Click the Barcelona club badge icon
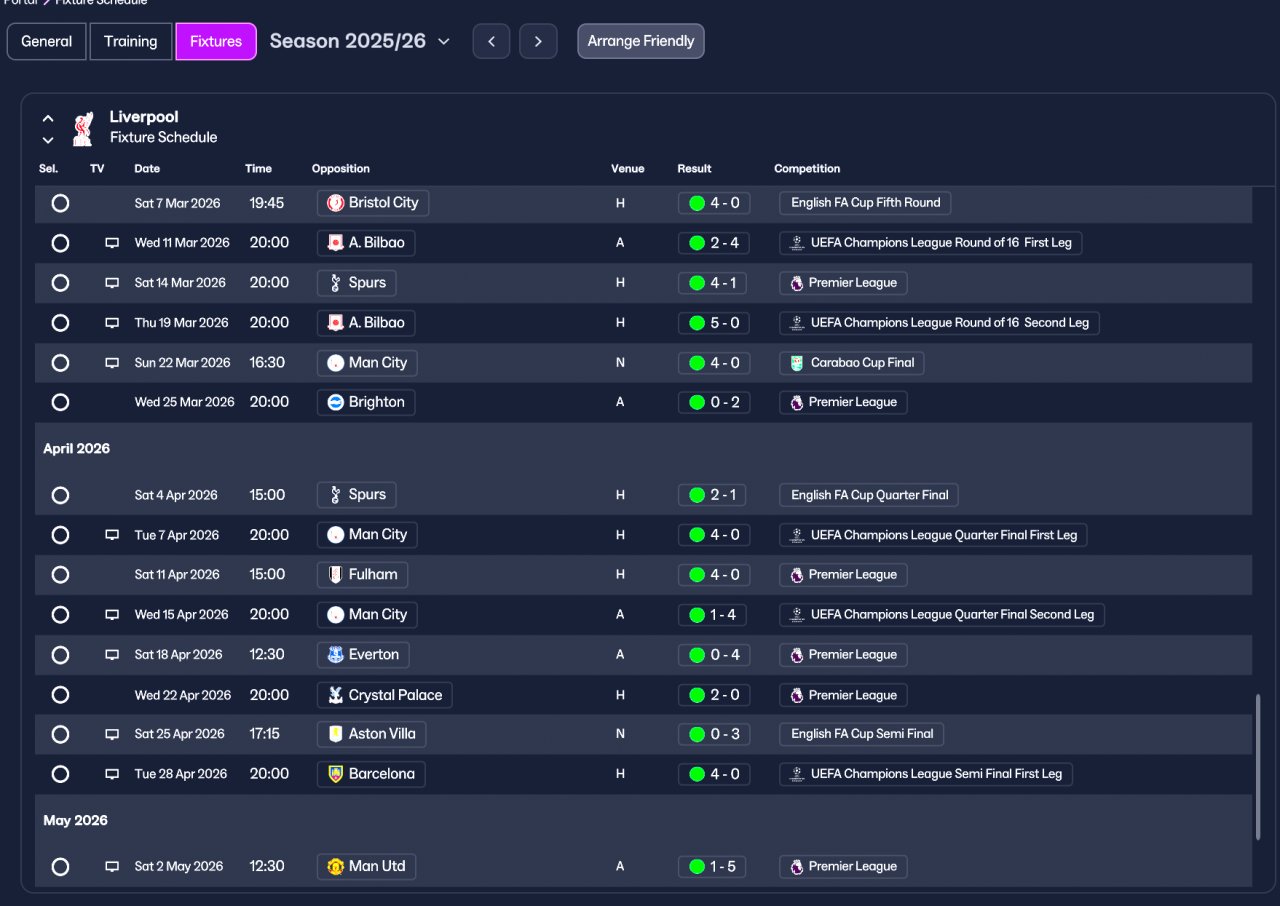1280x906 pixels. 336,774
